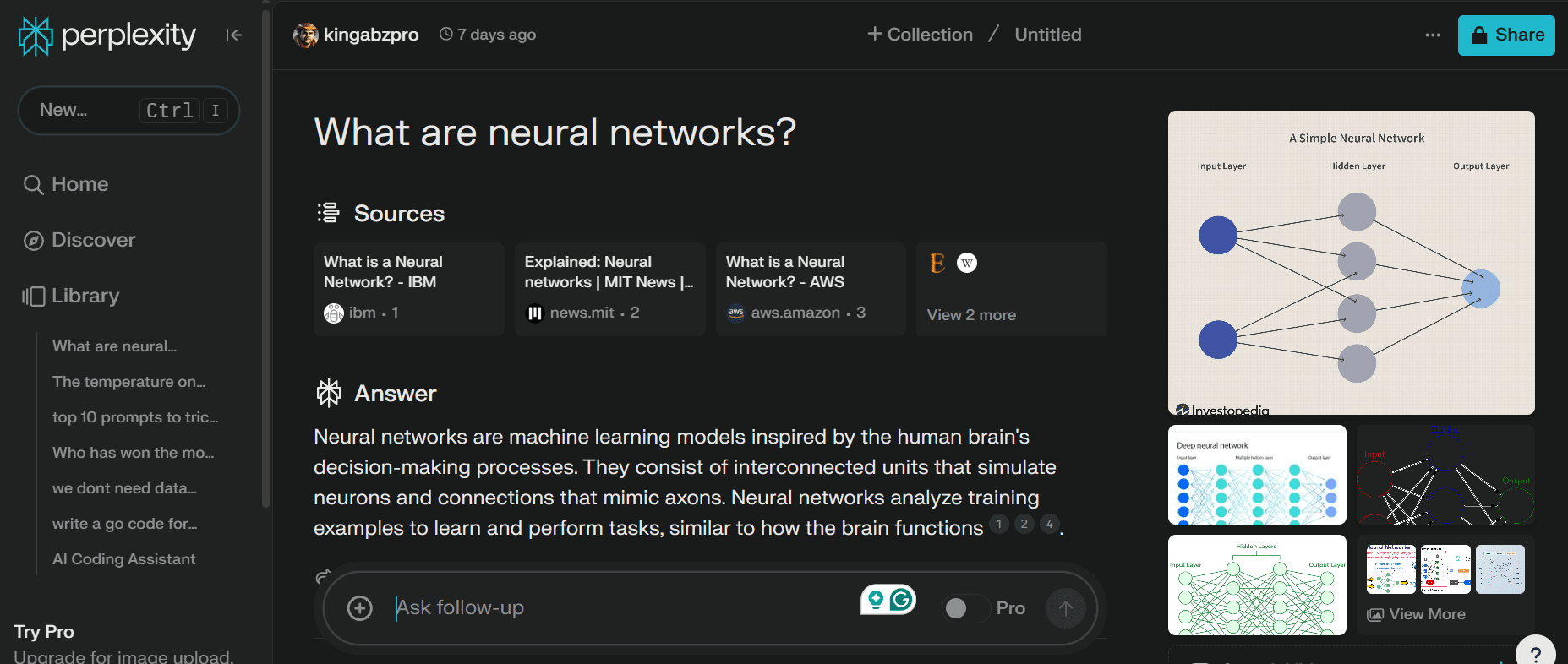
Task: Open the Deep neural network thumbnail
Action: tap(1257, 475)
